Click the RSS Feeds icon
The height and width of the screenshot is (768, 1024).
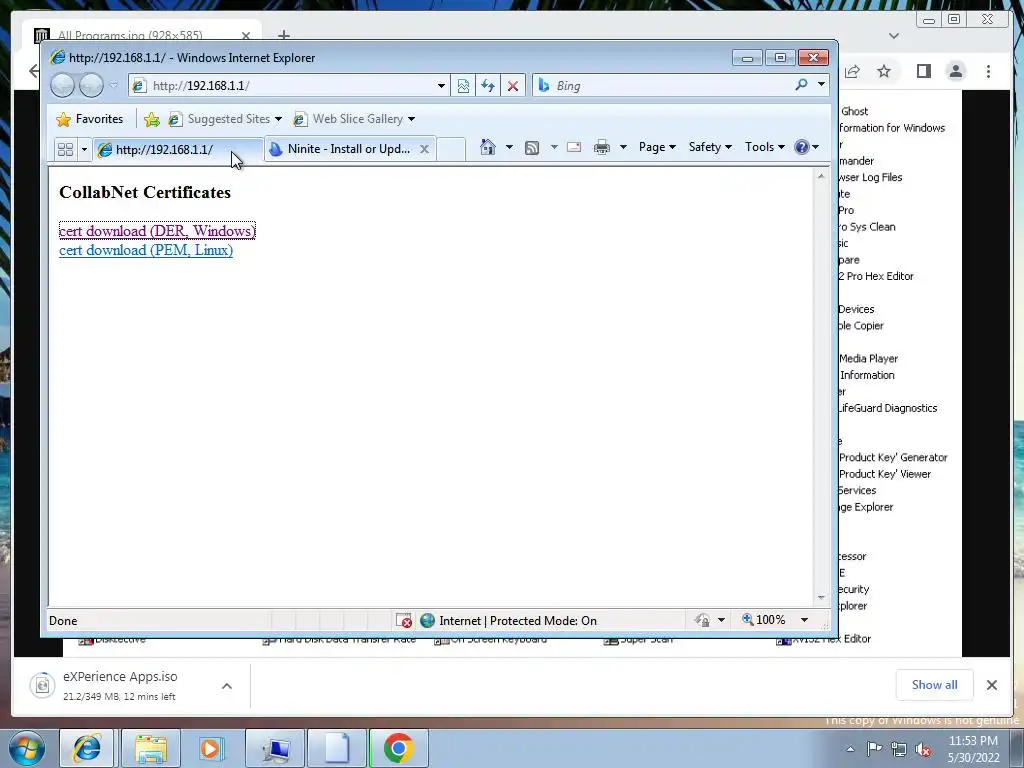coord(532,147)
